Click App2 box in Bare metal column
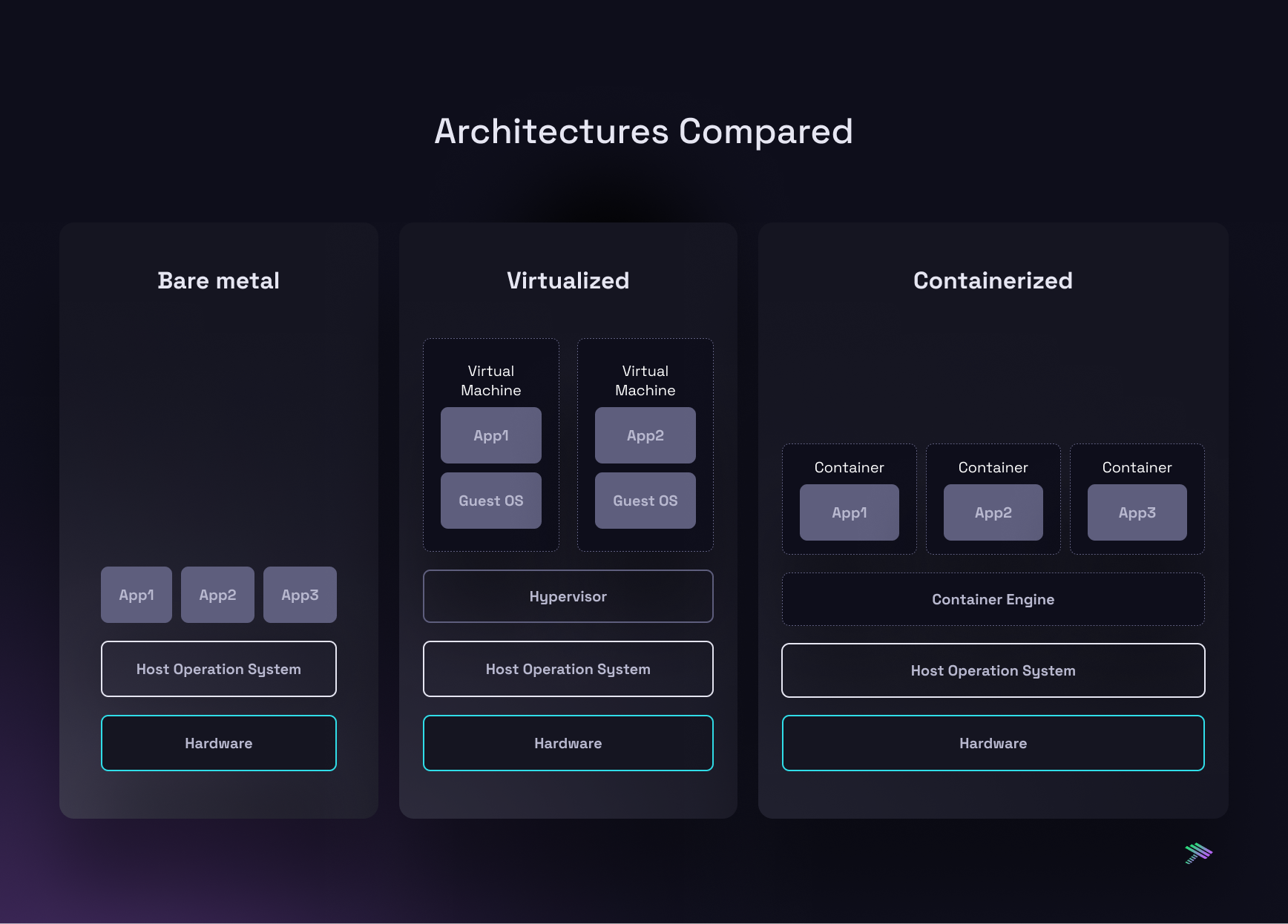The width and height of the screenshot is (1288, 924). (217, 595)
